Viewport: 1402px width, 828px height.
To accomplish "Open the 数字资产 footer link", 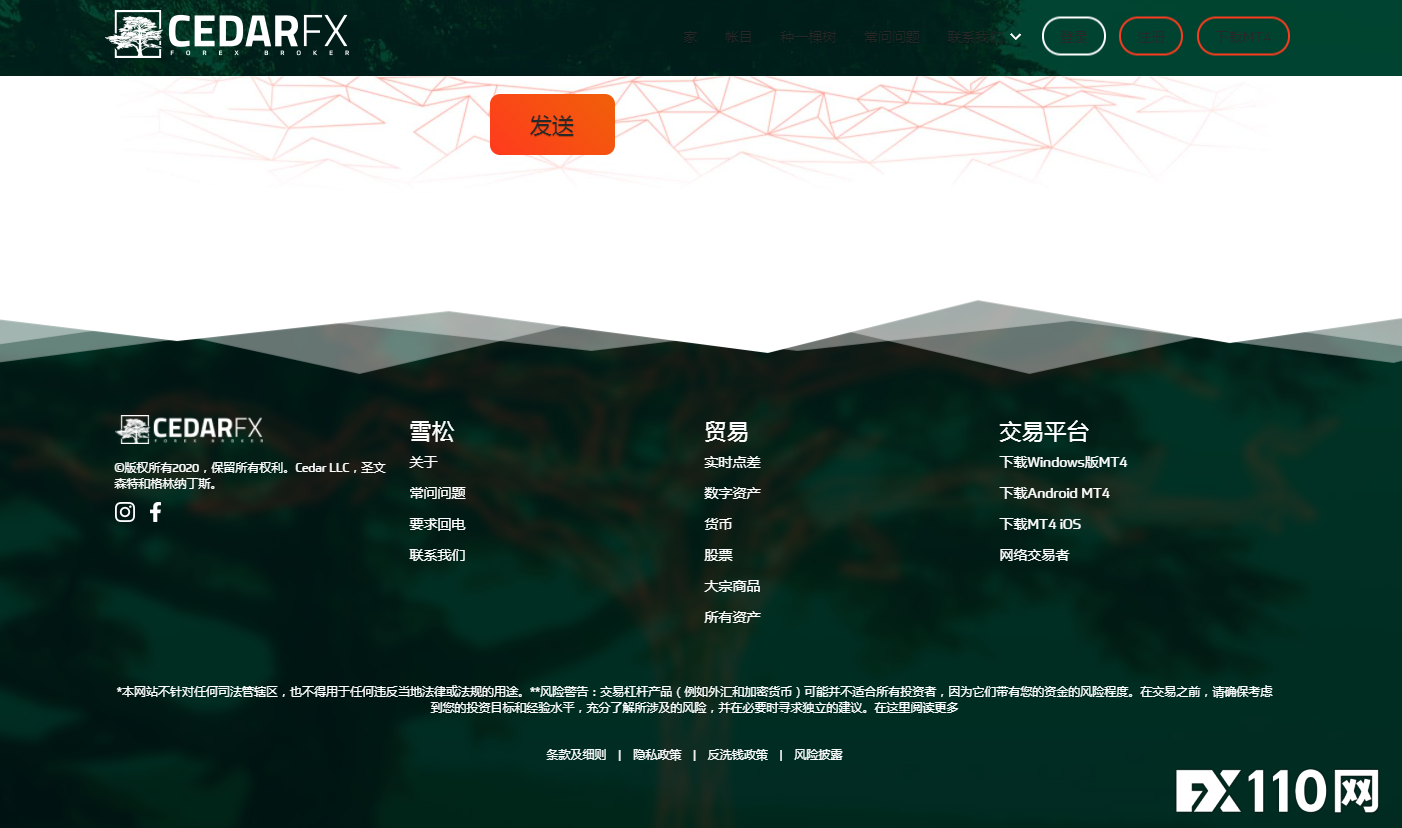I will 732,493.
